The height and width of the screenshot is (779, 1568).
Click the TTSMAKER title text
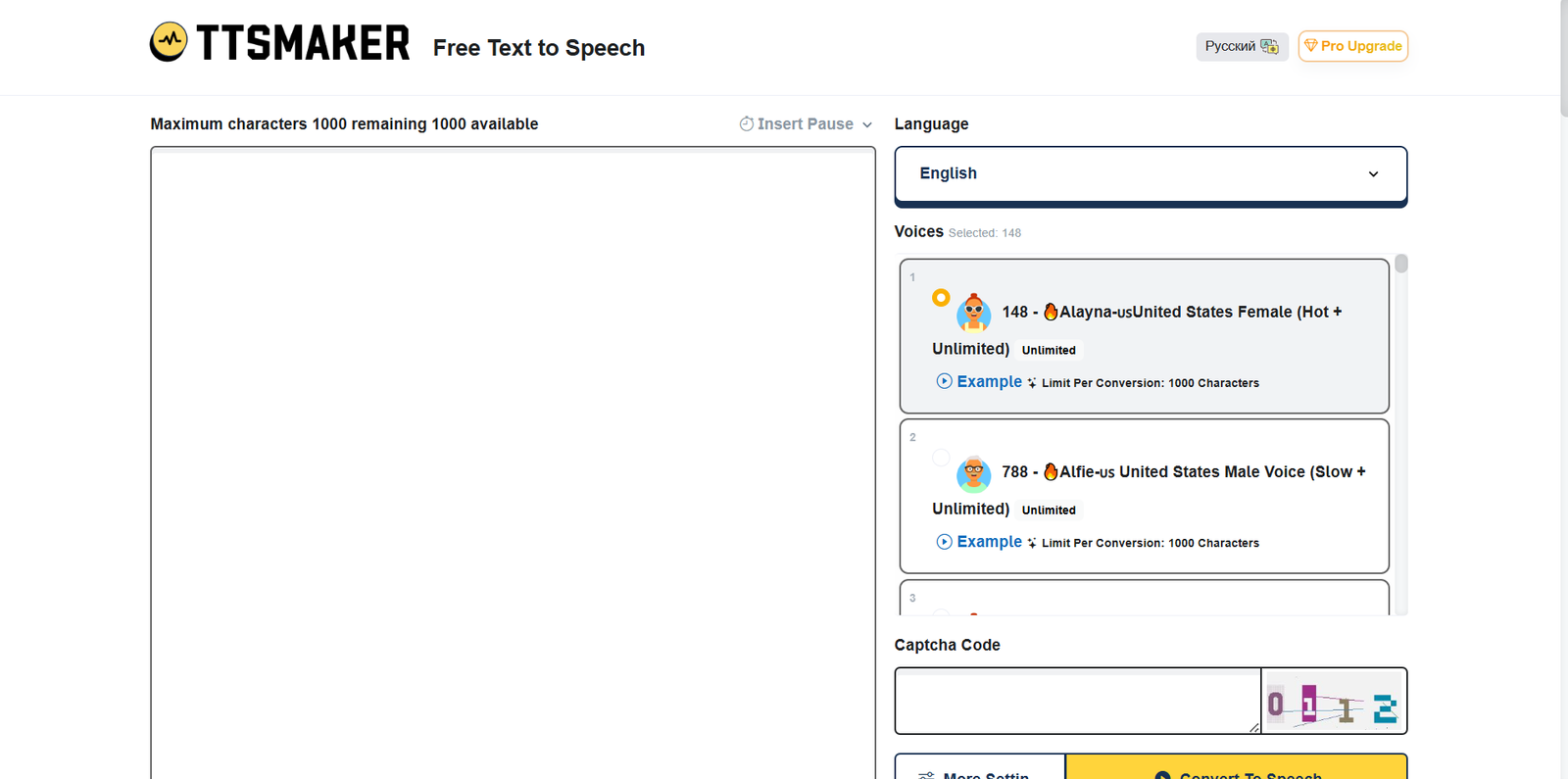tap(303, 43)
